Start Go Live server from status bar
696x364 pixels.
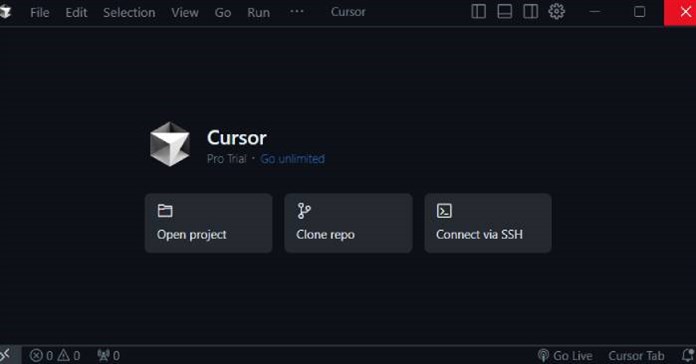coord(565,356)
